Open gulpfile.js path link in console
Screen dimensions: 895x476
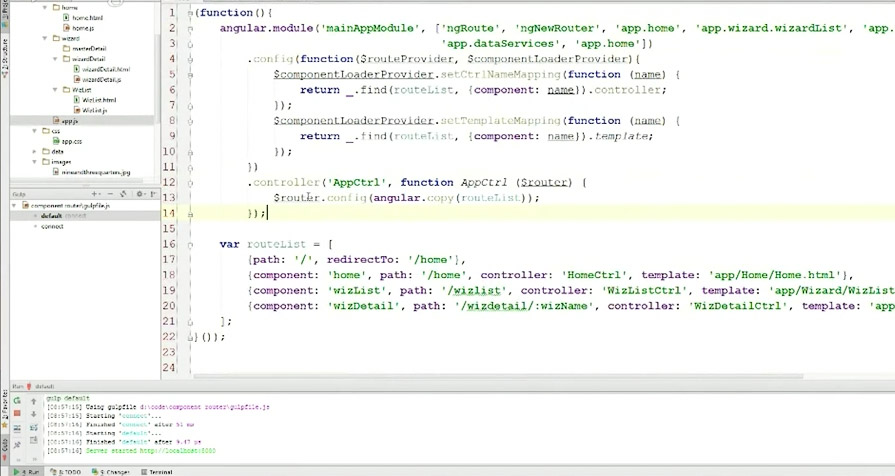tap(205, 408)
